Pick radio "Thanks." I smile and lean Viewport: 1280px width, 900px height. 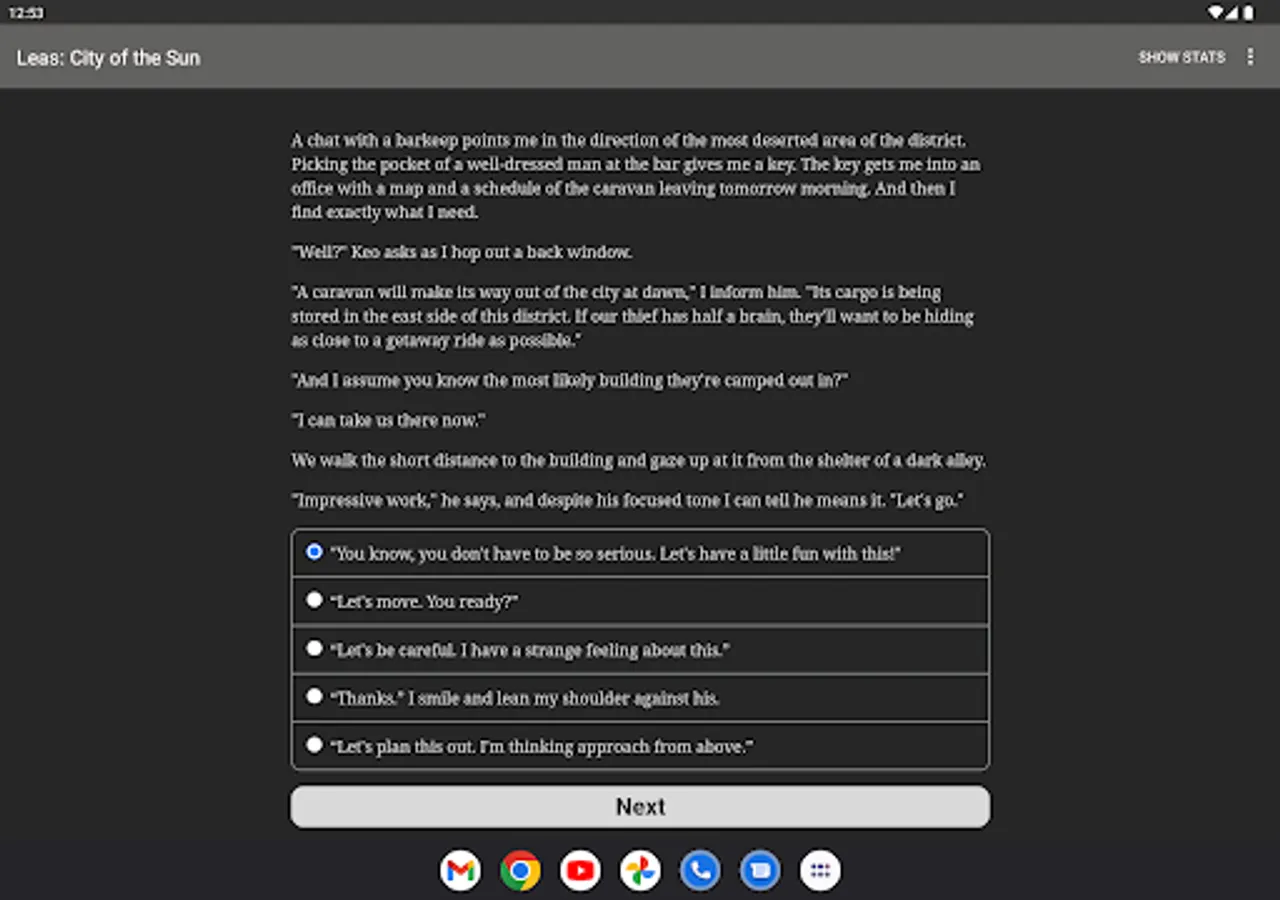[x=314, y=696]
